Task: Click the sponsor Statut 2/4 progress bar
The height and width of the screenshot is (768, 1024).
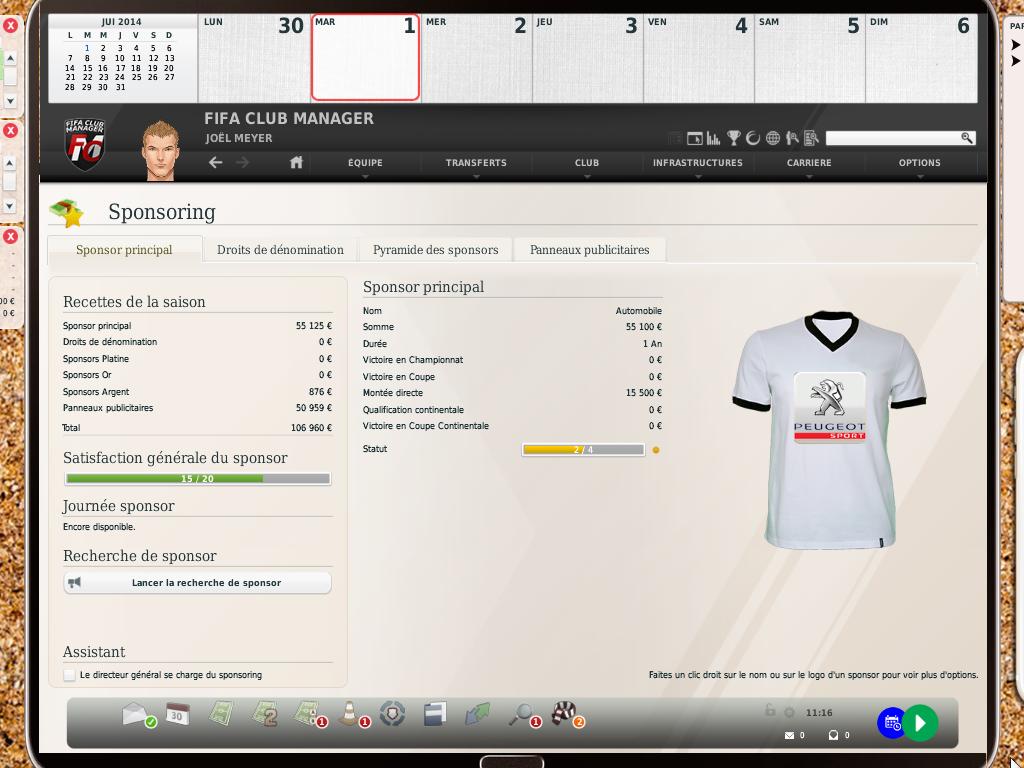Action: click(x=583, y=449)
